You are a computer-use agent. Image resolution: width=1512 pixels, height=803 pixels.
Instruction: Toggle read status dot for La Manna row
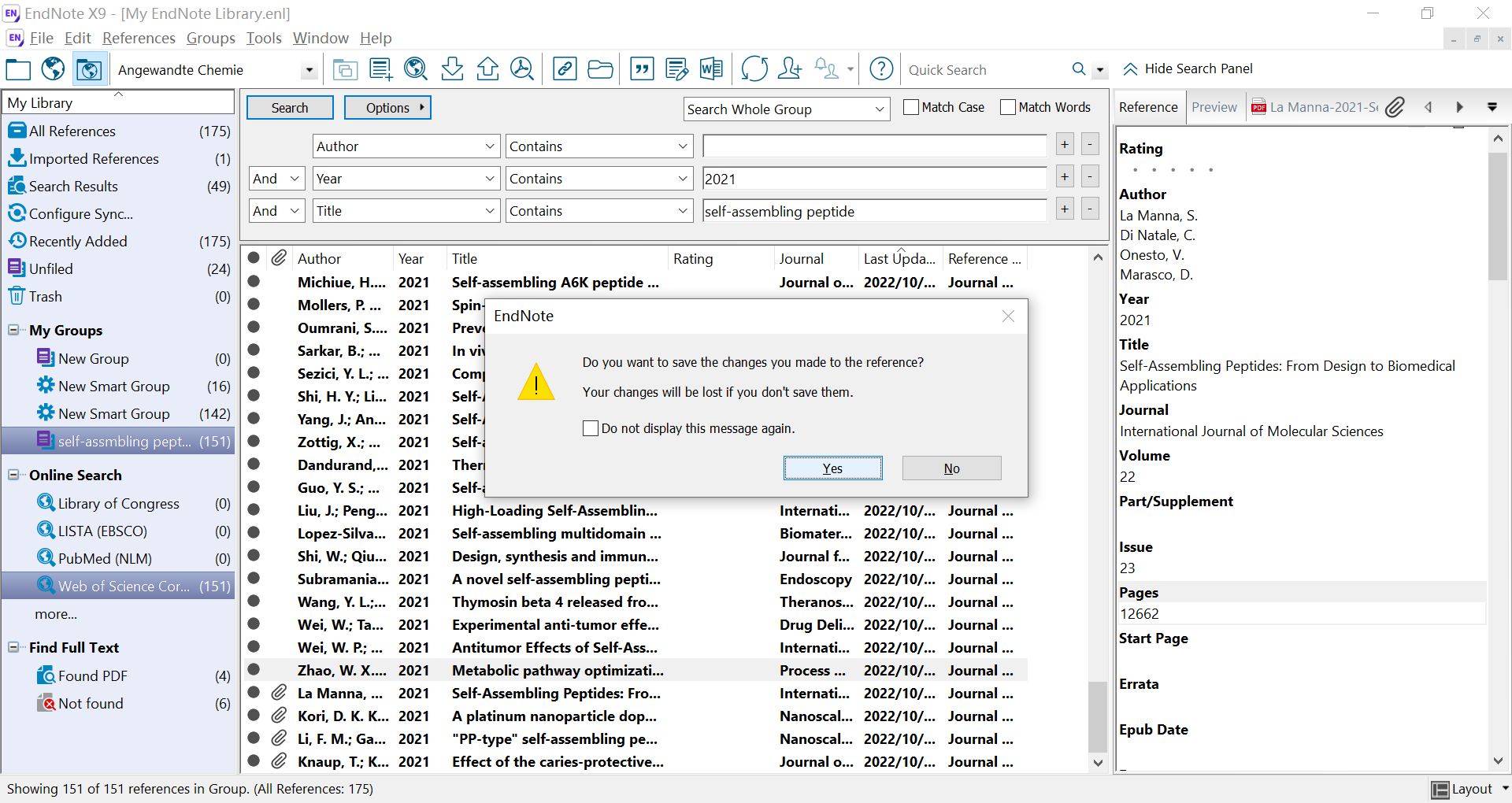pyautogui.click(x=254, y=693)
